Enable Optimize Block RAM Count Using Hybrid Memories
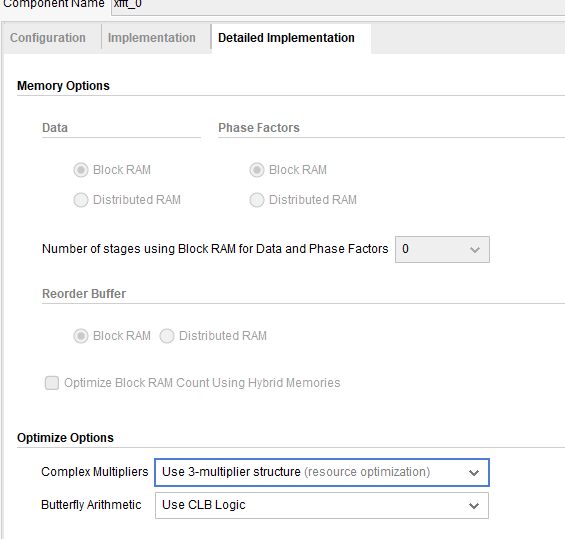Viewport: 565px width, 539px height. pyautogui.click(x=52, y=383)
